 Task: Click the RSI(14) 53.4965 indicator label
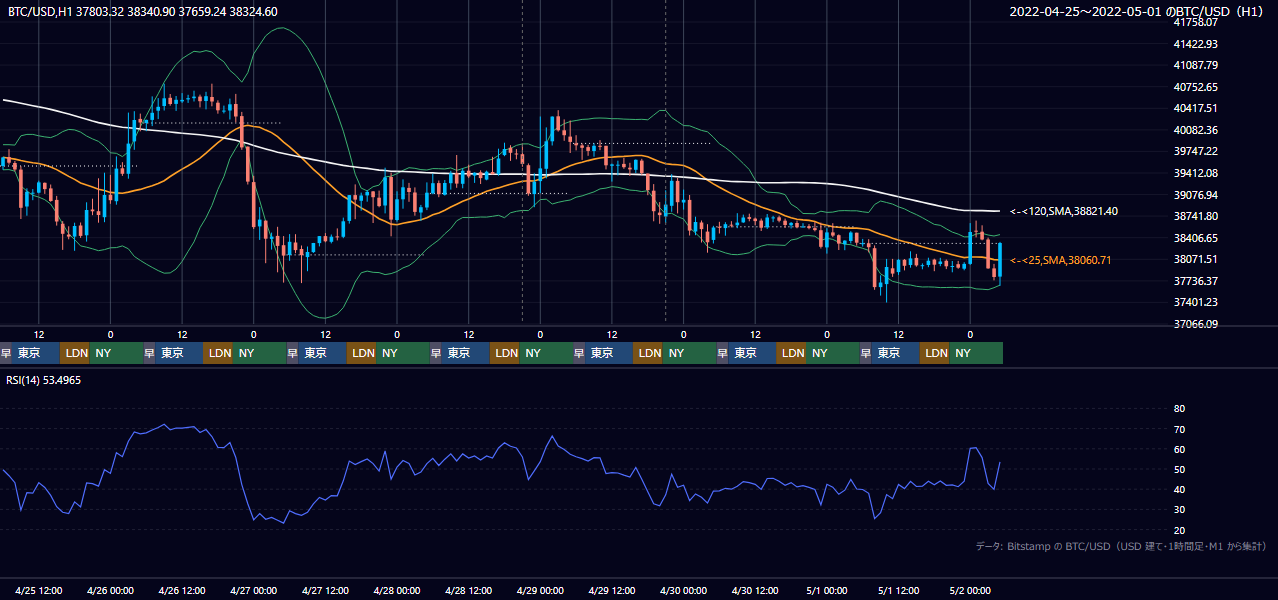pos(45,380)
